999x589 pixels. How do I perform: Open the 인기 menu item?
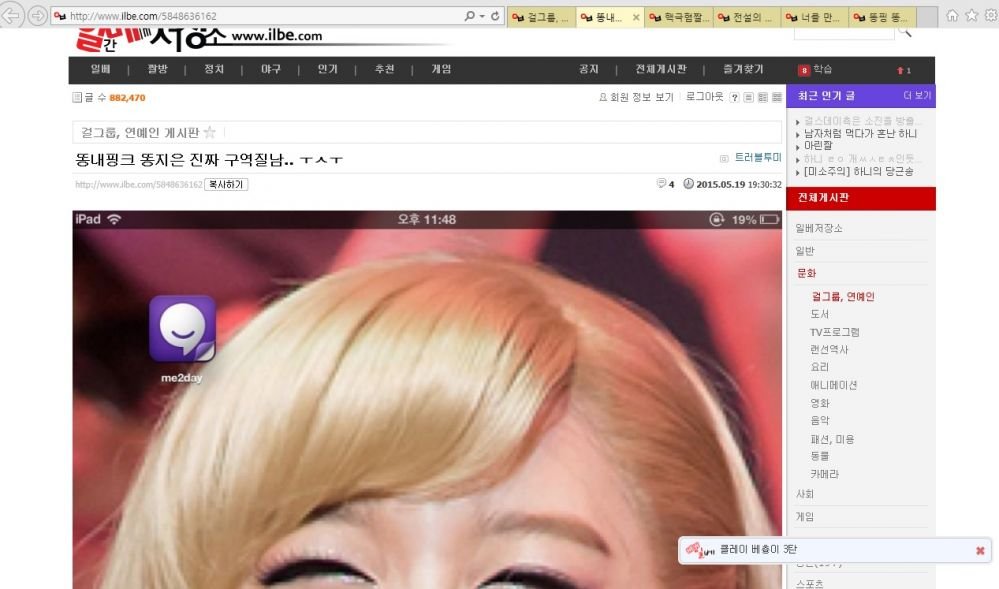[327, 69]
